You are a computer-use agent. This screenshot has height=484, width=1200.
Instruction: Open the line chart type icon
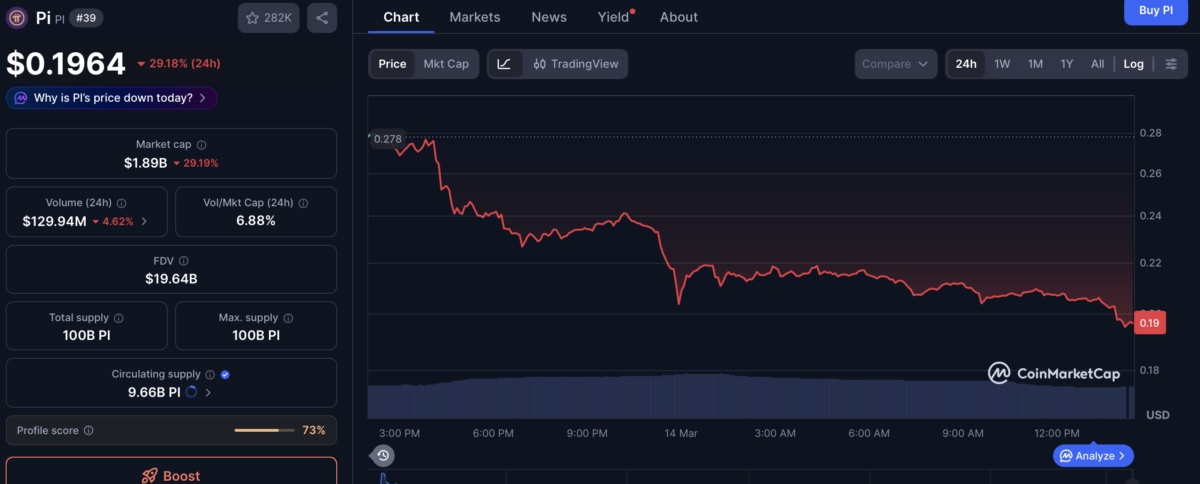coord(504,64)
